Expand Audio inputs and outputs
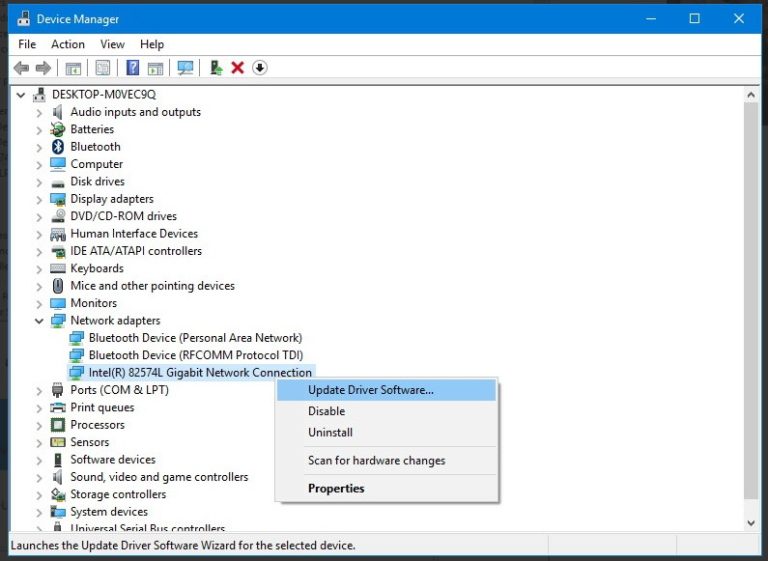 (x=39, y=113)
